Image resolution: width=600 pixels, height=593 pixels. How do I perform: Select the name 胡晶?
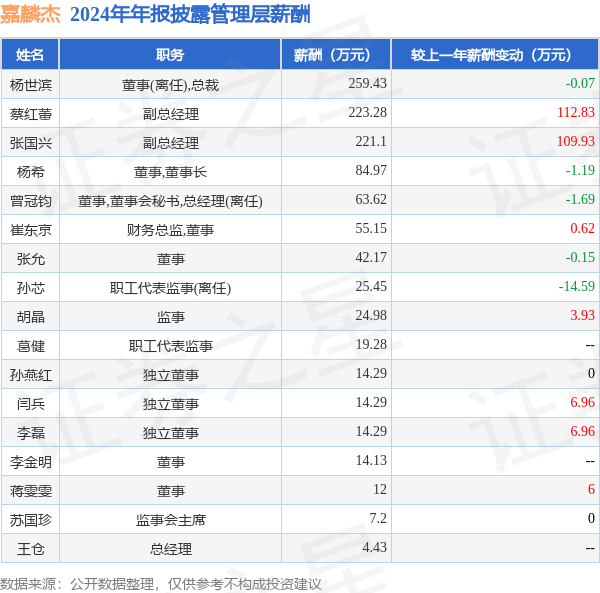(x=31, y=317)
